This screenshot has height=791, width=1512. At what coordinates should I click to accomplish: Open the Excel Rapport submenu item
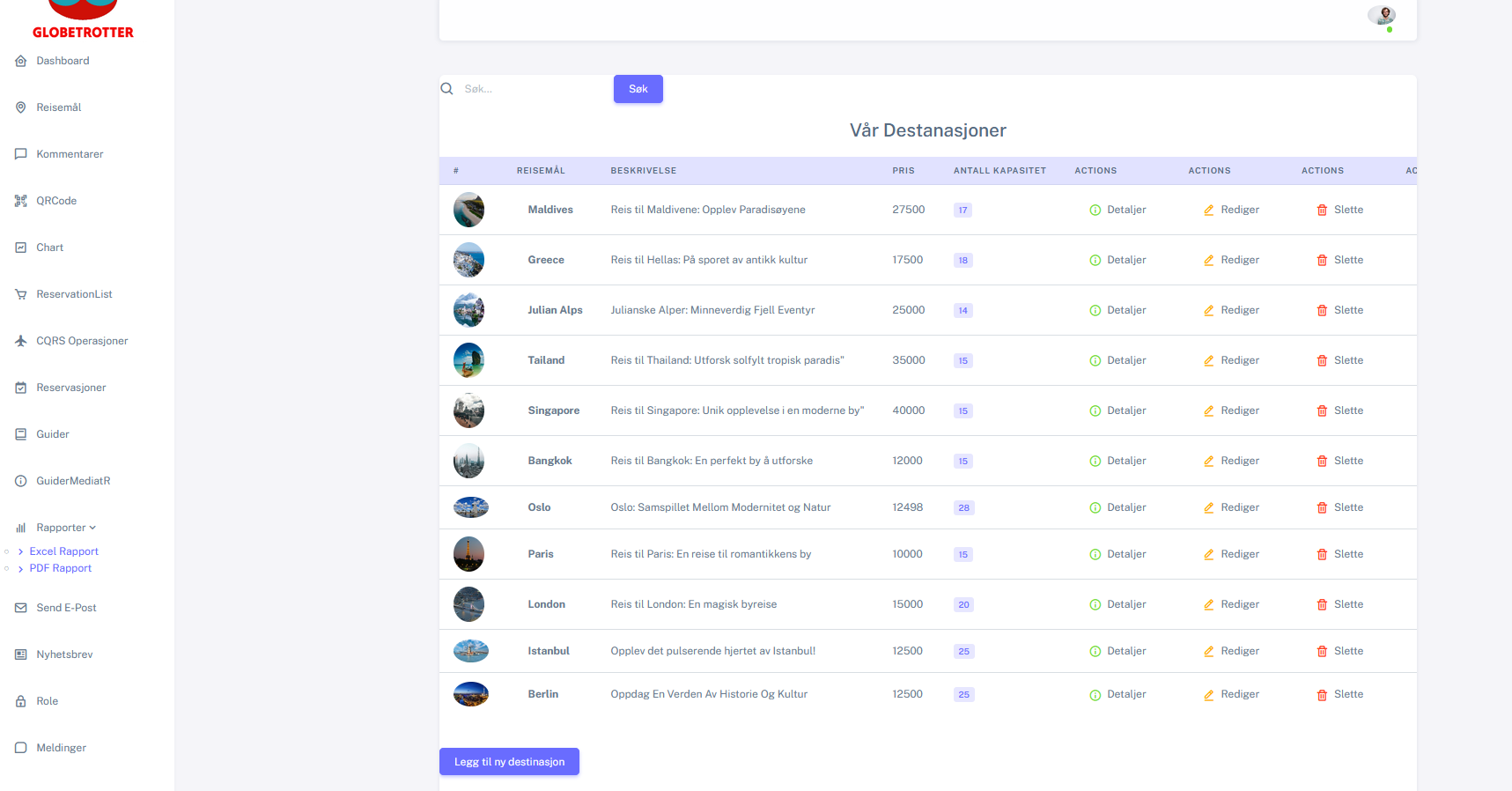[x=63, y=551]
